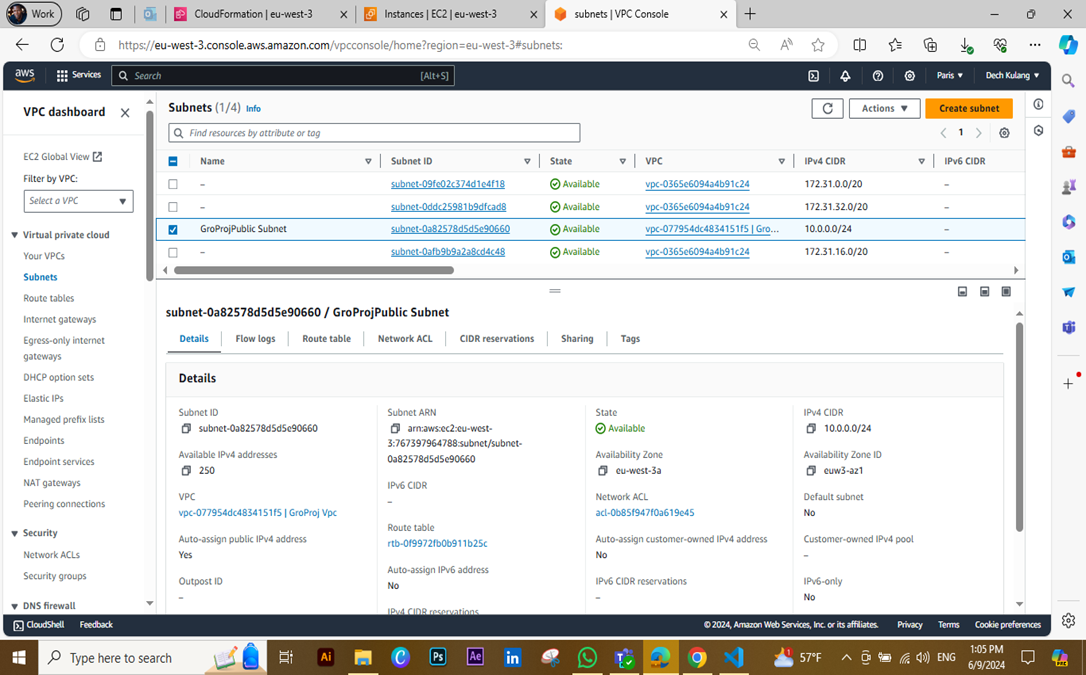Switch to the Network ACL tab

tap(405, 339)
